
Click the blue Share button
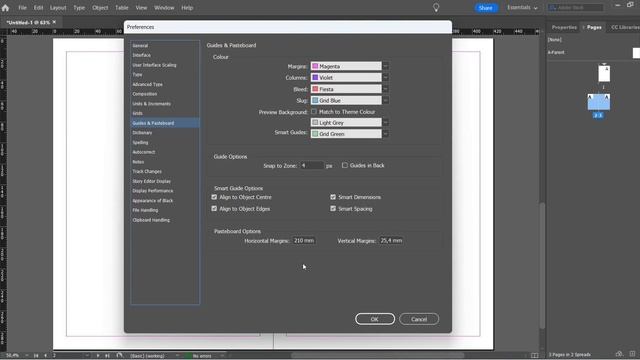(x=485, y=8)
